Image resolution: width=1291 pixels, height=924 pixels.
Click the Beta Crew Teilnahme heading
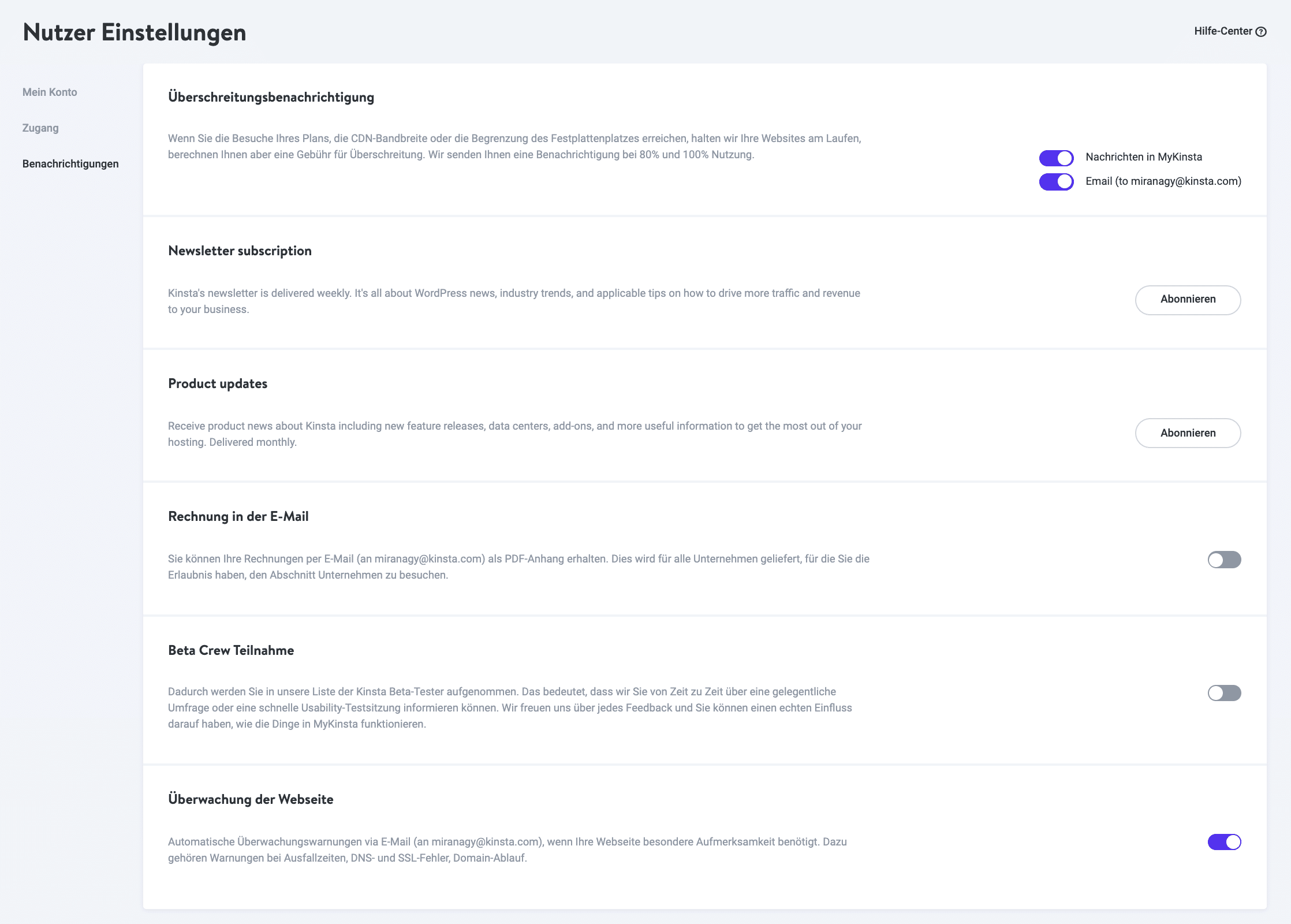(x=231, y=650)
